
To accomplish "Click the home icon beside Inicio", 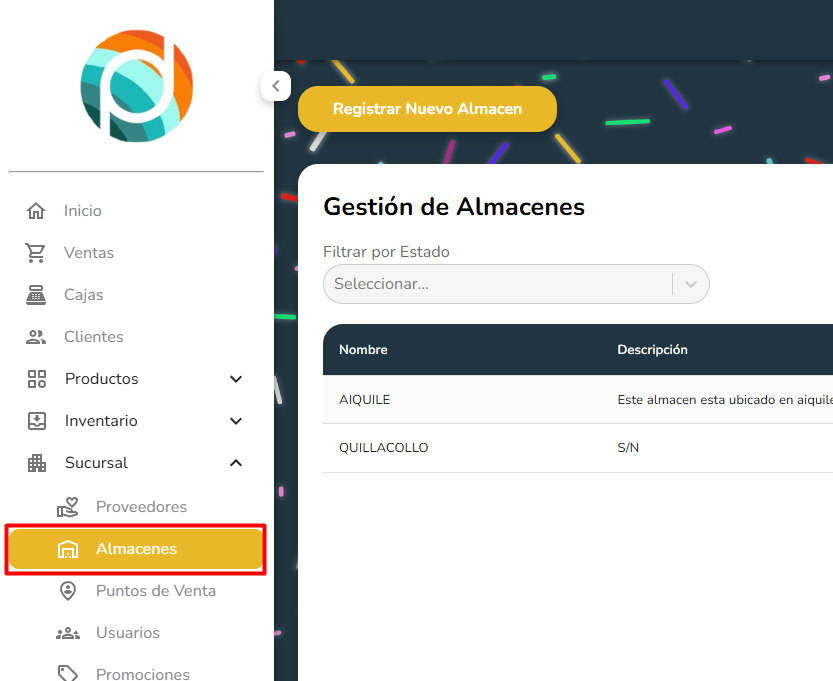I will coord(37,211).
